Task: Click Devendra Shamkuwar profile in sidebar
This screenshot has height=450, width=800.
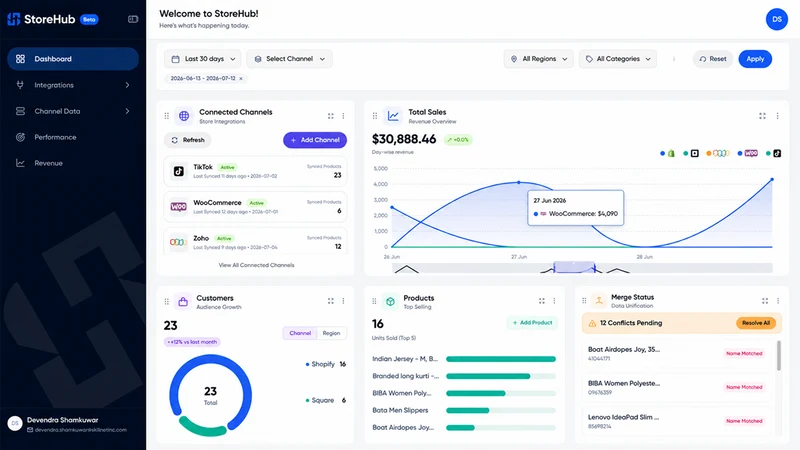Action: click(x=72, y=424)
